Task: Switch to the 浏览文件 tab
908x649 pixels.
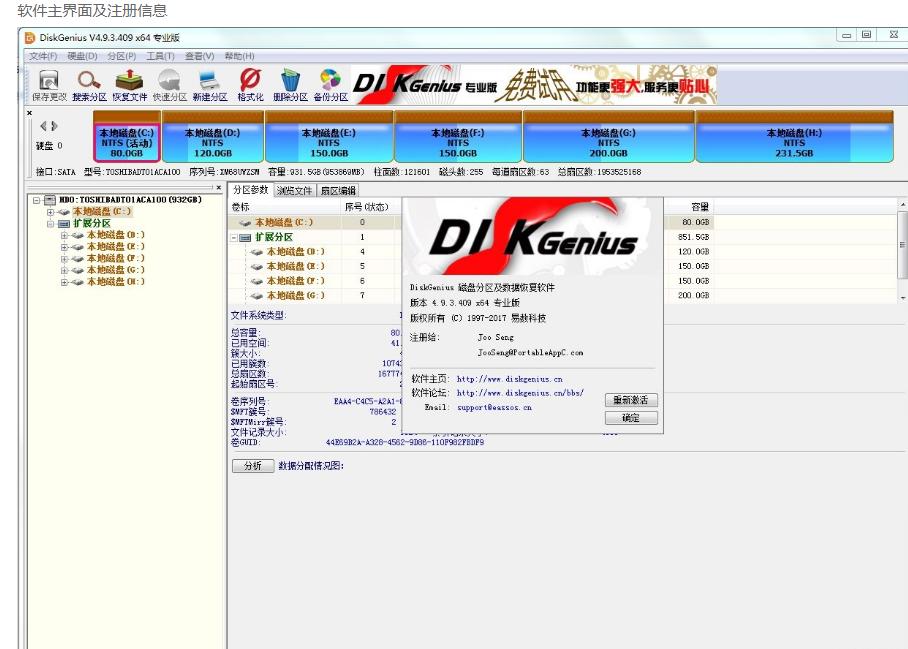Action: coord(297,190)
